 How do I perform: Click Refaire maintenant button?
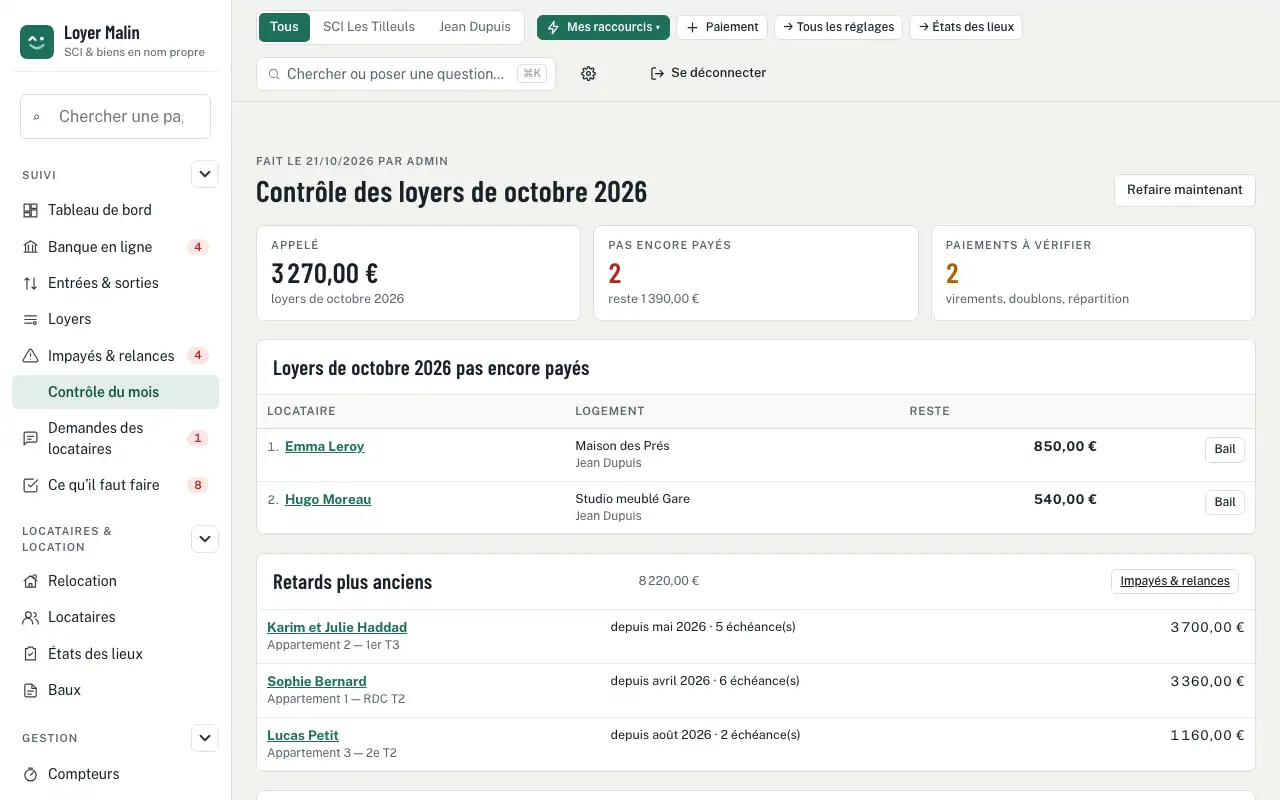pos(1184,190)
